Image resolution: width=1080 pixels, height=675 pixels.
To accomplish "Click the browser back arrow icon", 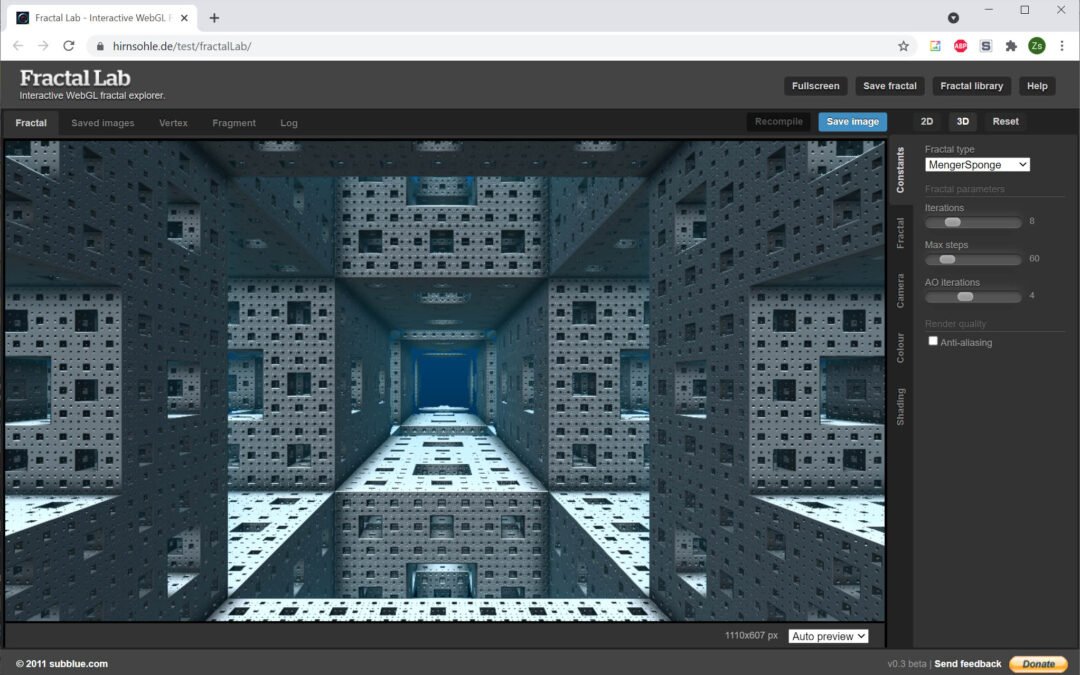I will pos(18,46).
